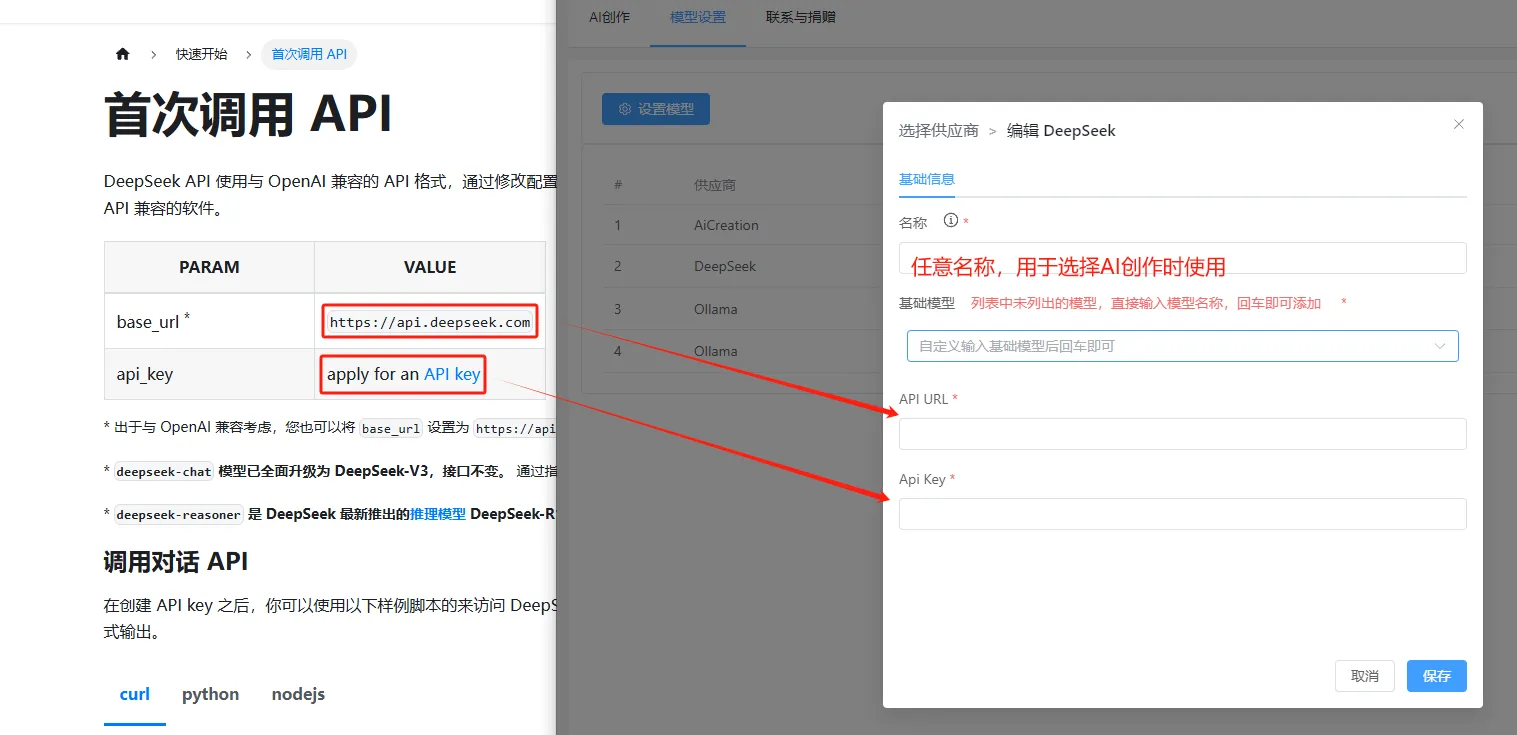Click the 快速开始 breadcrumb link
1517x735 pixels.
[x=201, y=54]
